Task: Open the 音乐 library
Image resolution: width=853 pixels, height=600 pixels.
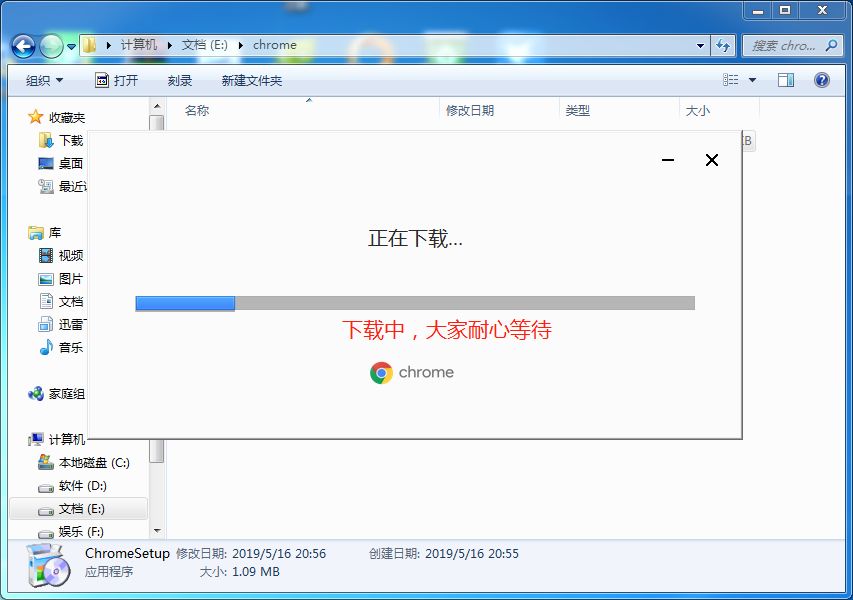Action: (x=71, y=348)
